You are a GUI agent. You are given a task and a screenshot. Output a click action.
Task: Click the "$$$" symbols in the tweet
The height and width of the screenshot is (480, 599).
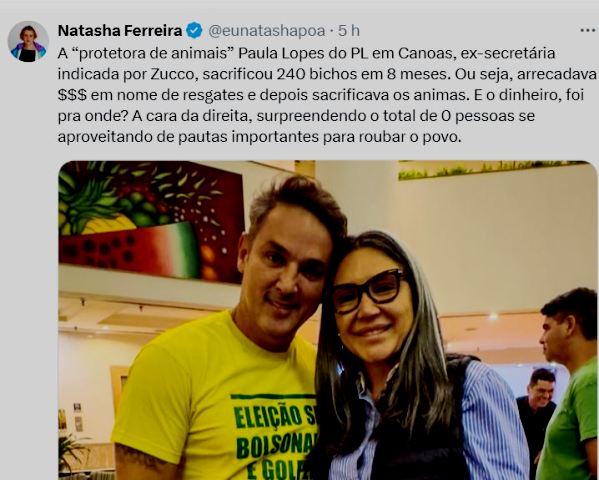coord(72,95)
